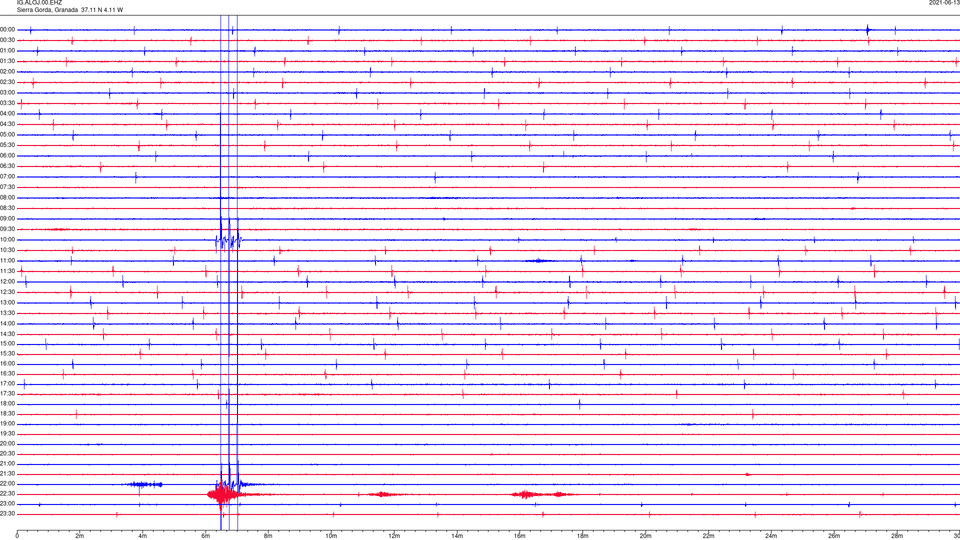Screen dimensions: 960x540
Task: Pick the 09:30 time label
Action: point(8,229)
